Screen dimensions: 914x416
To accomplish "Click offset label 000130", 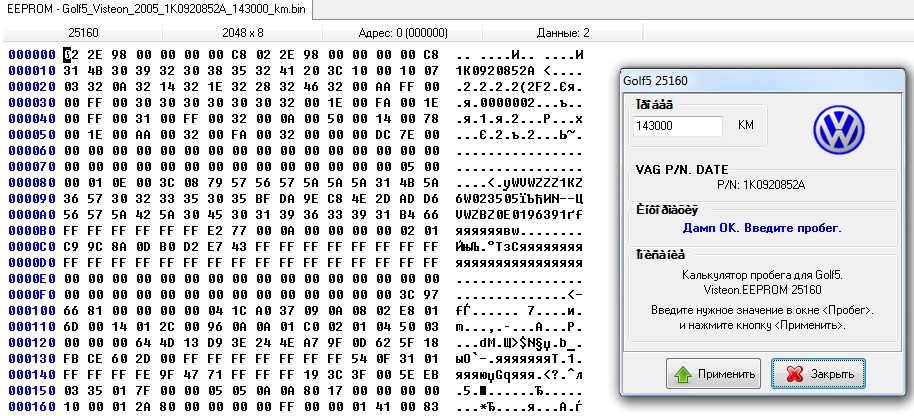I will click(32, 359).
